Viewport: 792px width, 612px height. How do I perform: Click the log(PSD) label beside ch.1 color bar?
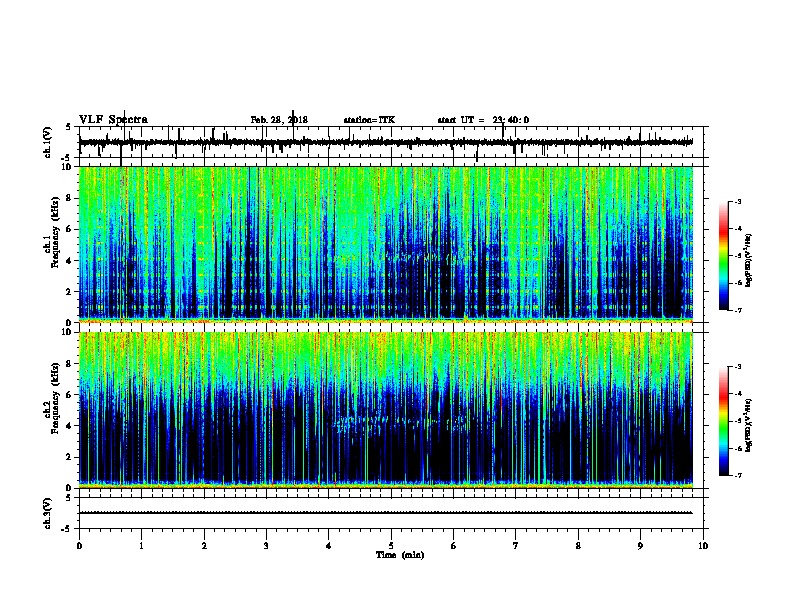749,260
